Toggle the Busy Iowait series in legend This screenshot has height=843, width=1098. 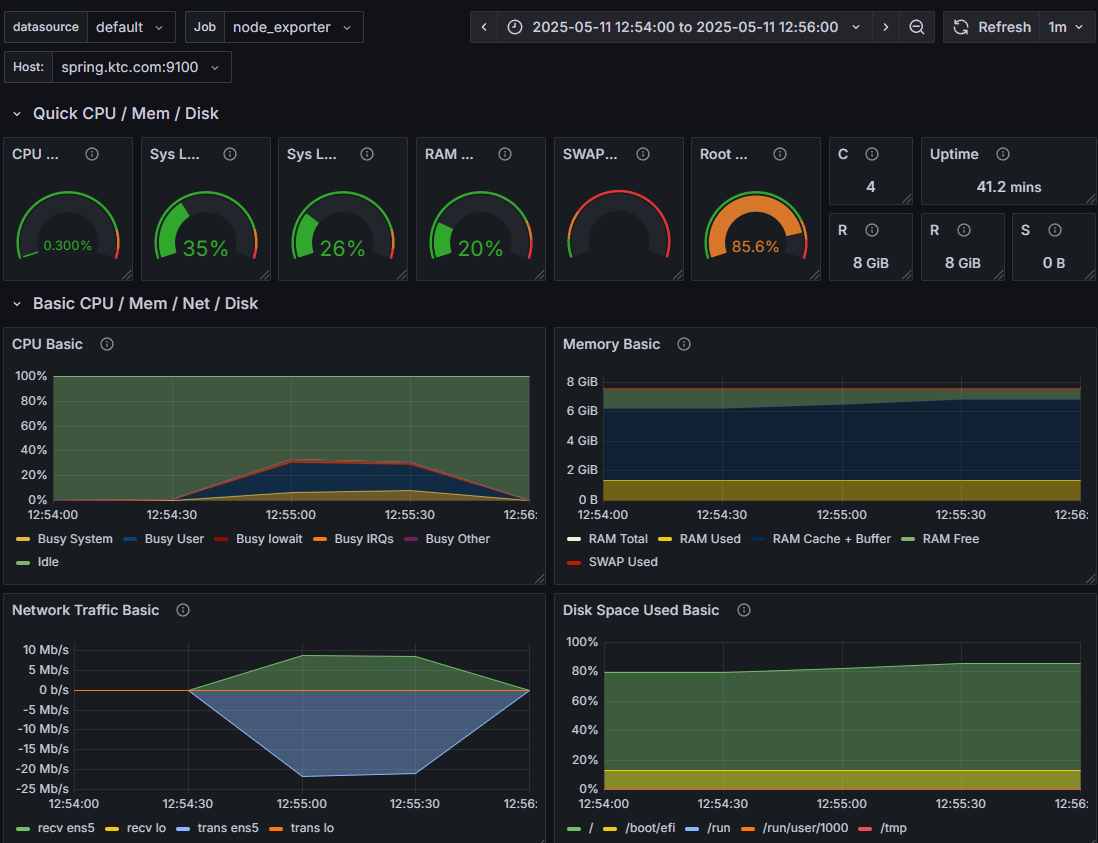(x=258, y=538)
